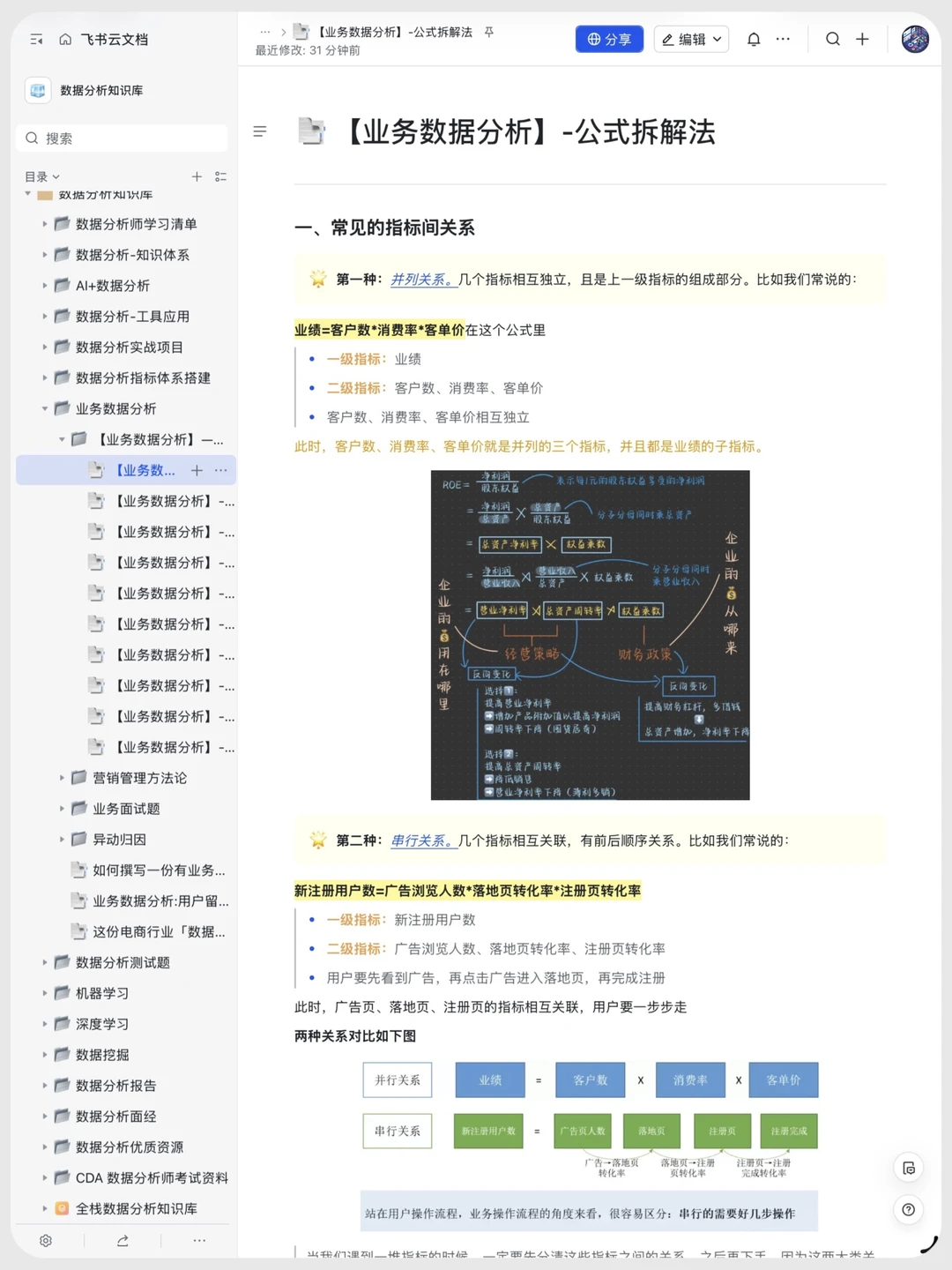Image resolution: width=952 pixels, height=1270 pixels.
Task: Click heading 一、常见的指标间关系
Action: coord(384,228)
